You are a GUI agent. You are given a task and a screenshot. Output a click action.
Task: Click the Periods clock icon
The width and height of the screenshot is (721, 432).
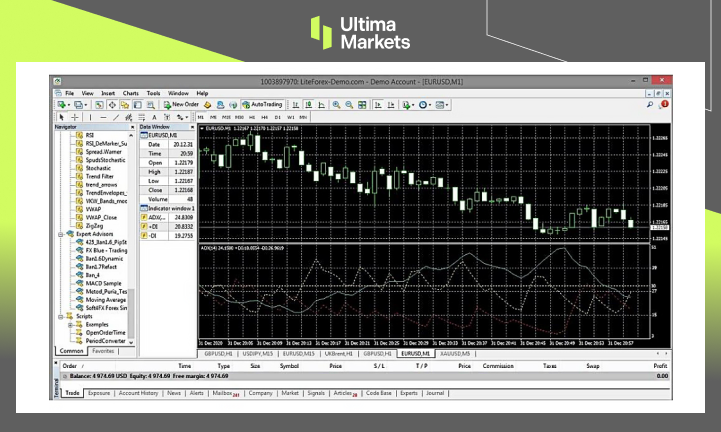pos(423,105)
